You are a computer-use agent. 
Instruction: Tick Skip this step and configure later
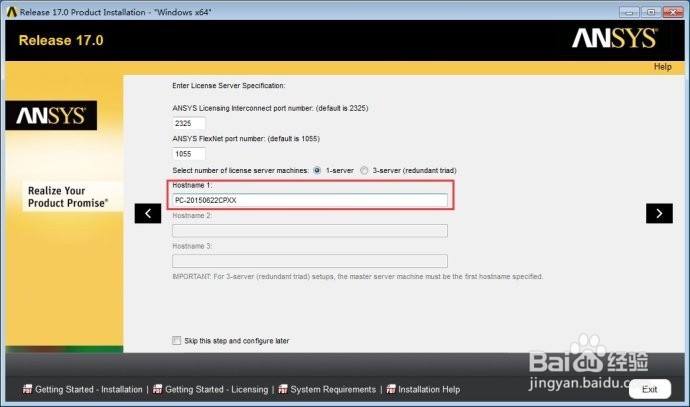point(176,341)
